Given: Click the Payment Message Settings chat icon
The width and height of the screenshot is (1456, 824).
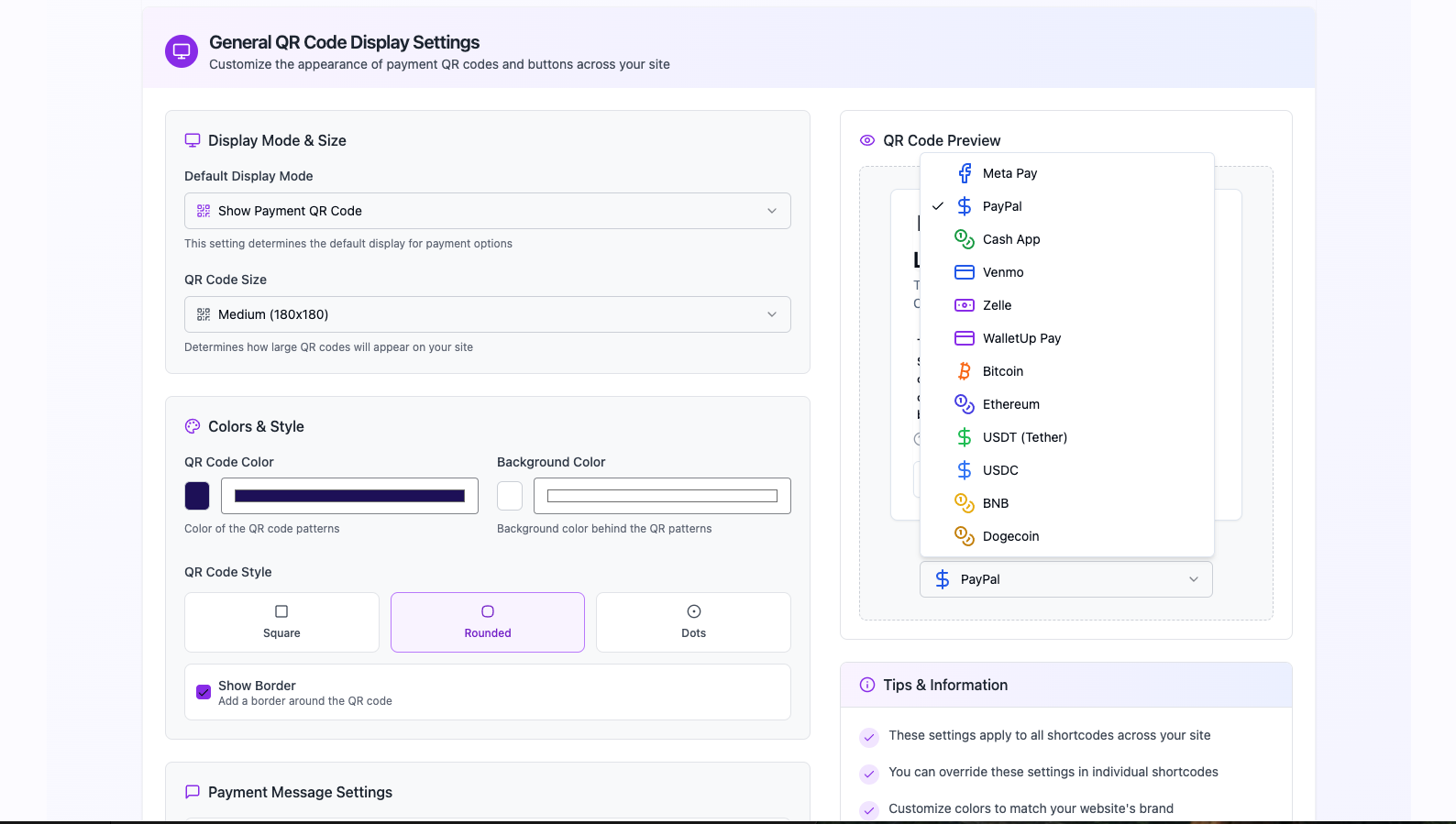Looking at the screenshot, I should point(193,792).
